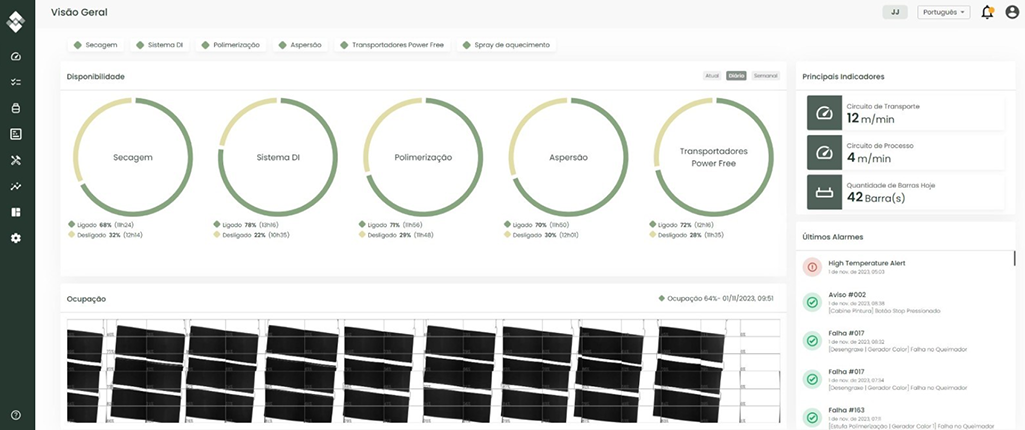Click Circuito de Transporte speedometer icon

point(824,113)
